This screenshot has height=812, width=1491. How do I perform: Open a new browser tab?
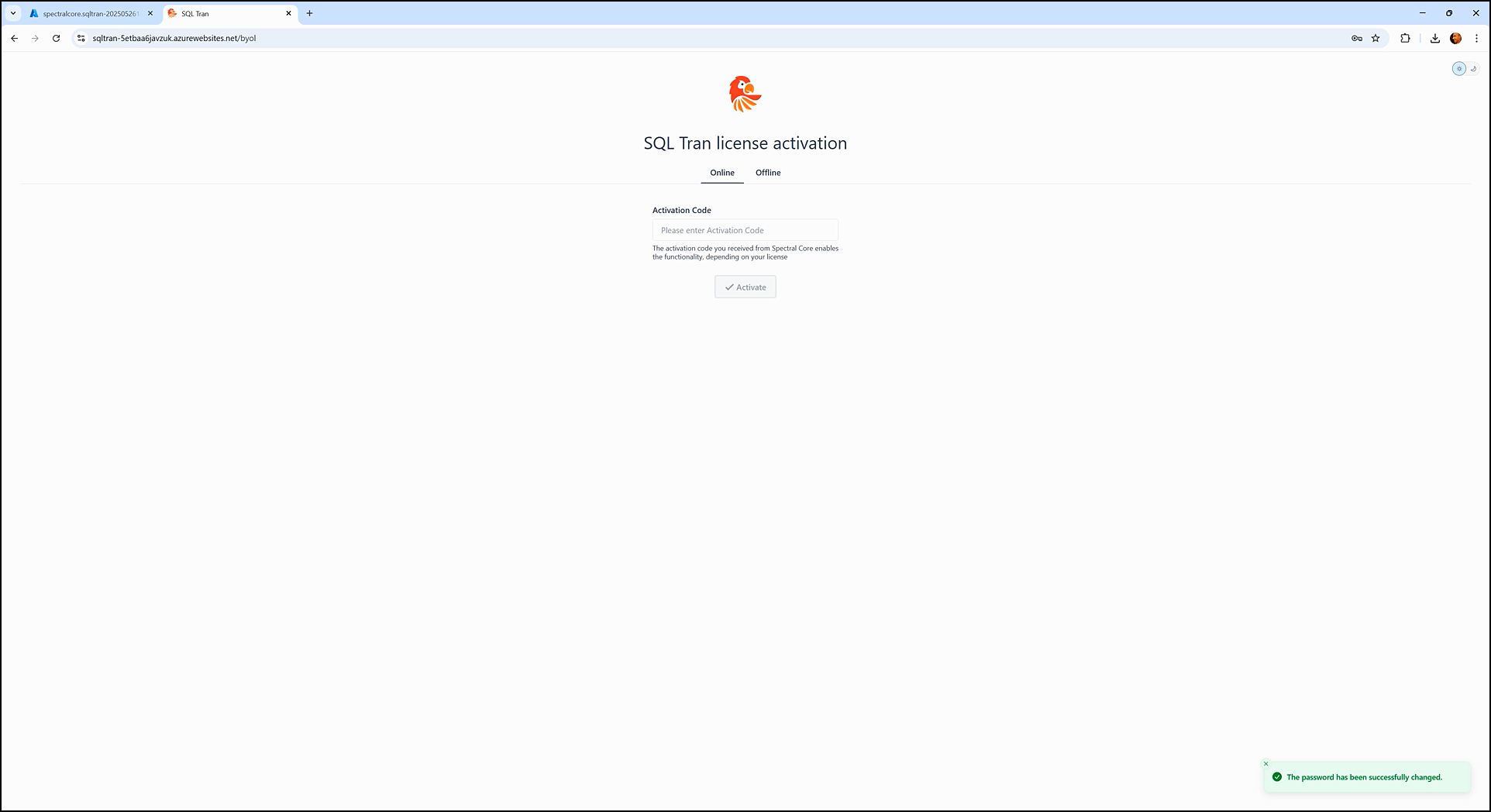(x=309, y=13)
